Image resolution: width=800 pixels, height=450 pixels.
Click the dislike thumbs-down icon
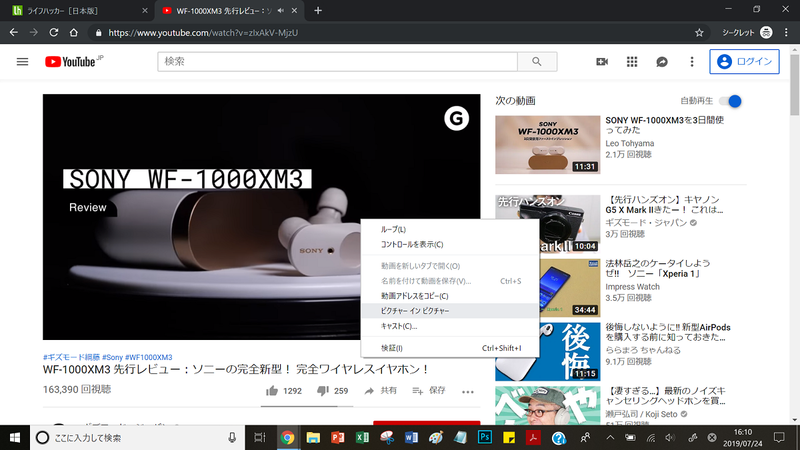321,391
